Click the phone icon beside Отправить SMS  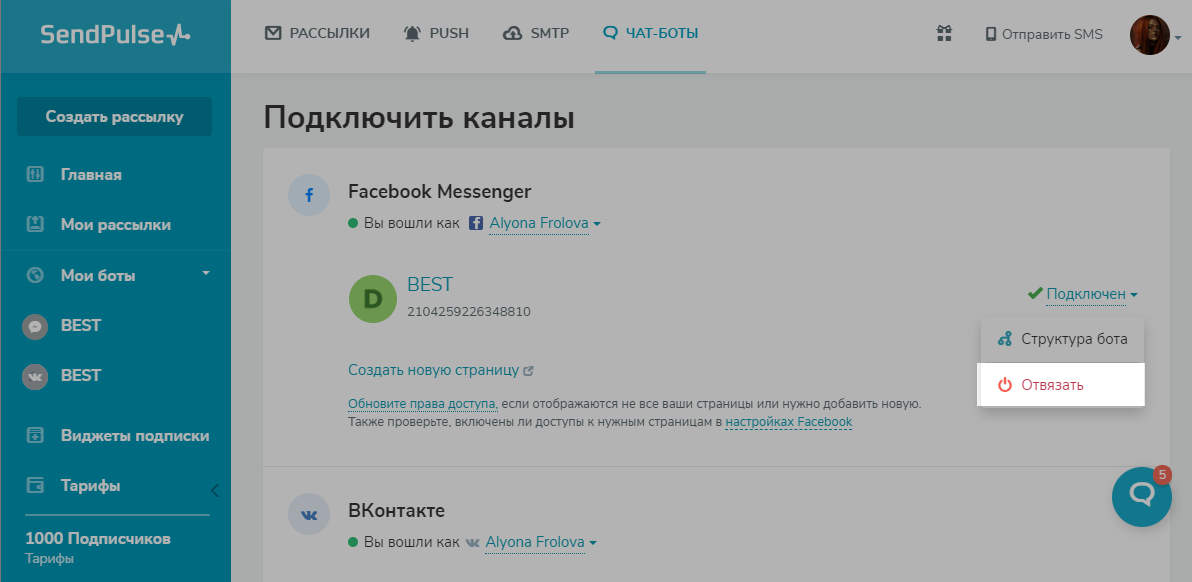tap(991, 34)
